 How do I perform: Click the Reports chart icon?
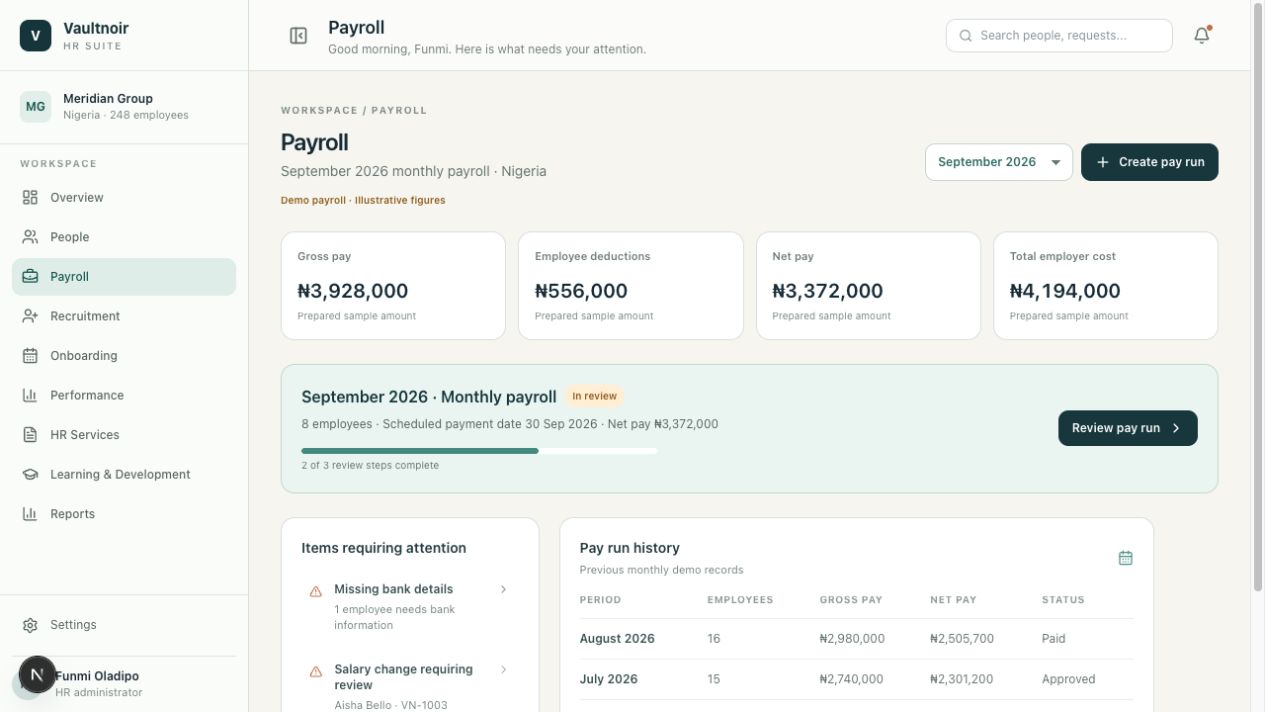pyautogui.click(x=30, y=514)
